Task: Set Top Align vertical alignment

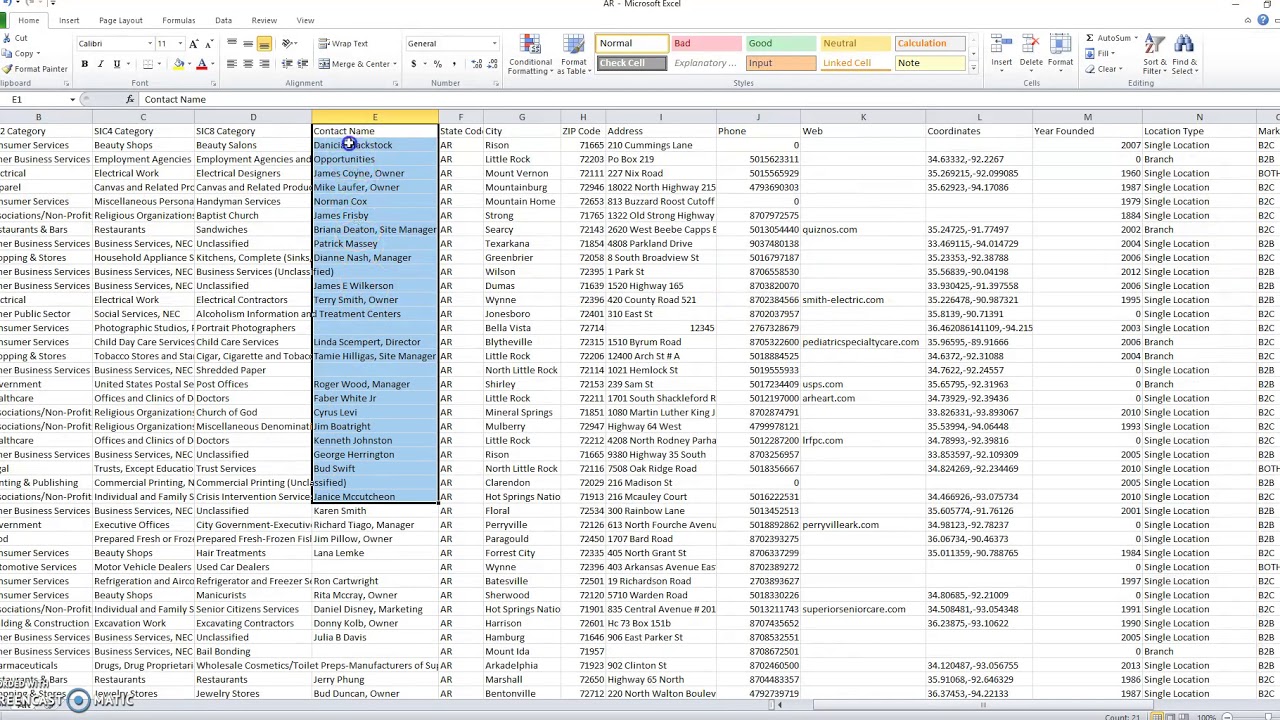Action: tap(232, 44)
